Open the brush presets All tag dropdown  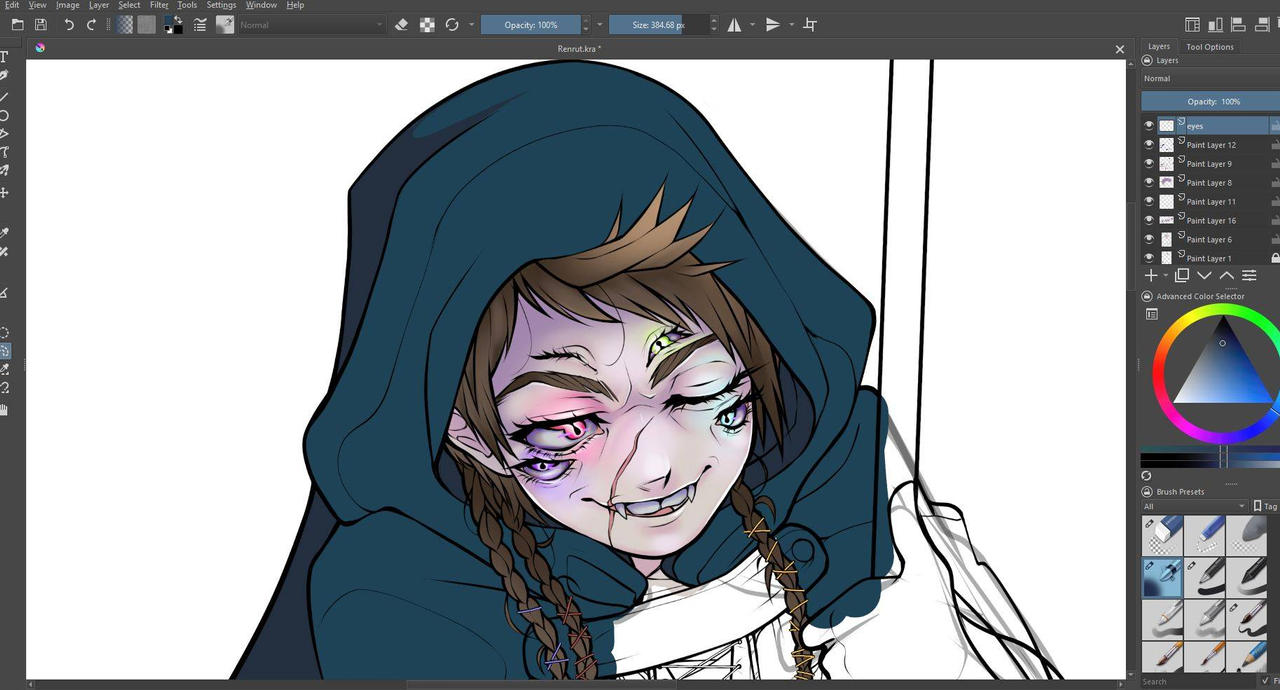coord(1195,506)
